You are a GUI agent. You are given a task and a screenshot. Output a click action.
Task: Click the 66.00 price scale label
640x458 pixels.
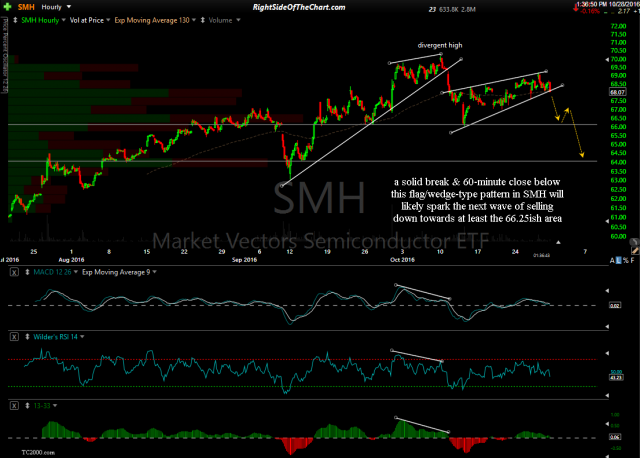point(618,127)
